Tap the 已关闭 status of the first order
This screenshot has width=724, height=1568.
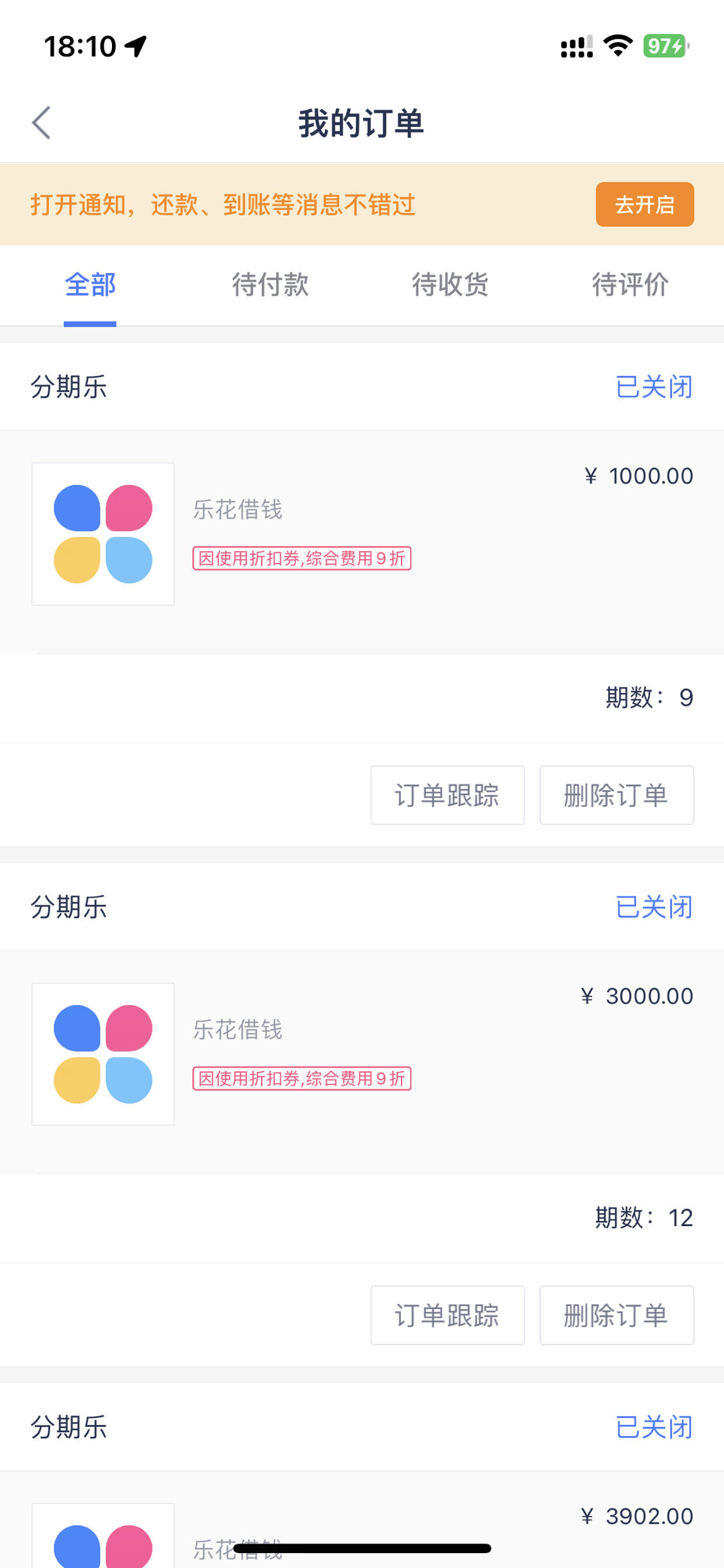coord(654,387)
